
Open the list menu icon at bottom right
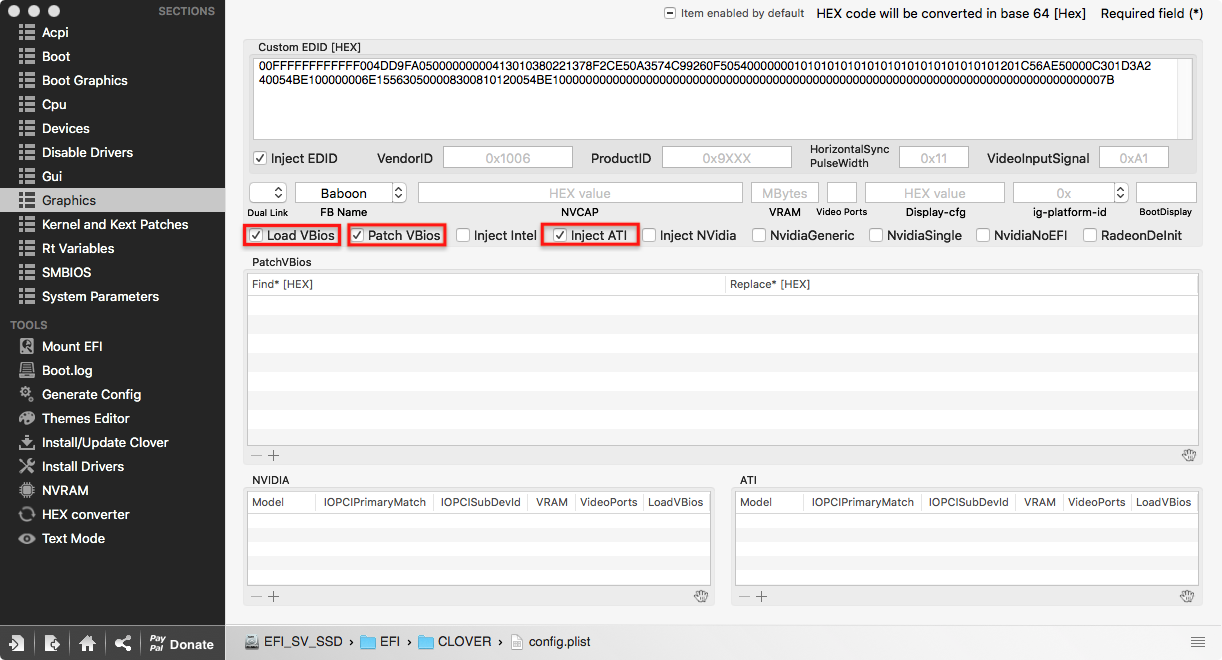[x=1197, y=641]
